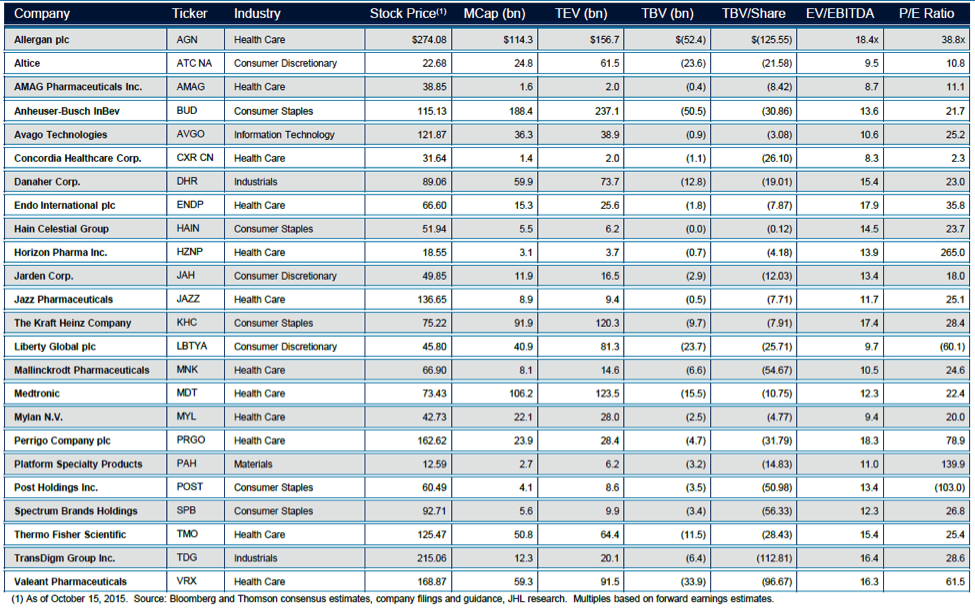Select the Ticker column header
This screenshot has width=975, height=608.
(190, 14)
